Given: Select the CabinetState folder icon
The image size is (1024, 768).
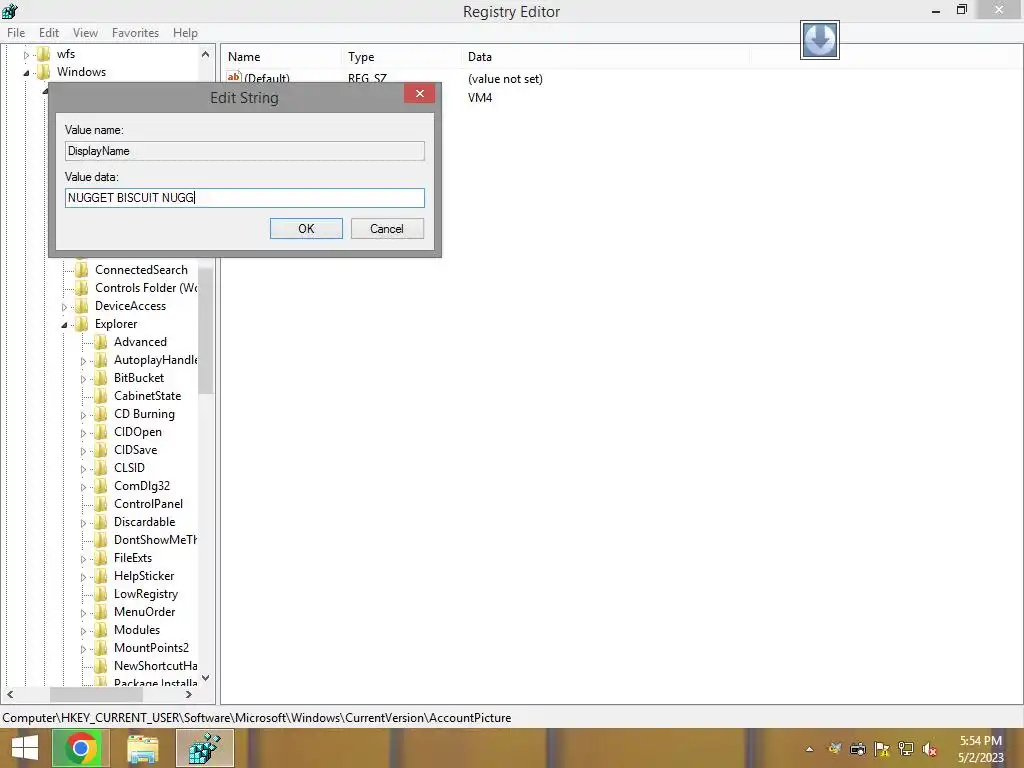Looking at the screenshot, I should pos(101,396).
